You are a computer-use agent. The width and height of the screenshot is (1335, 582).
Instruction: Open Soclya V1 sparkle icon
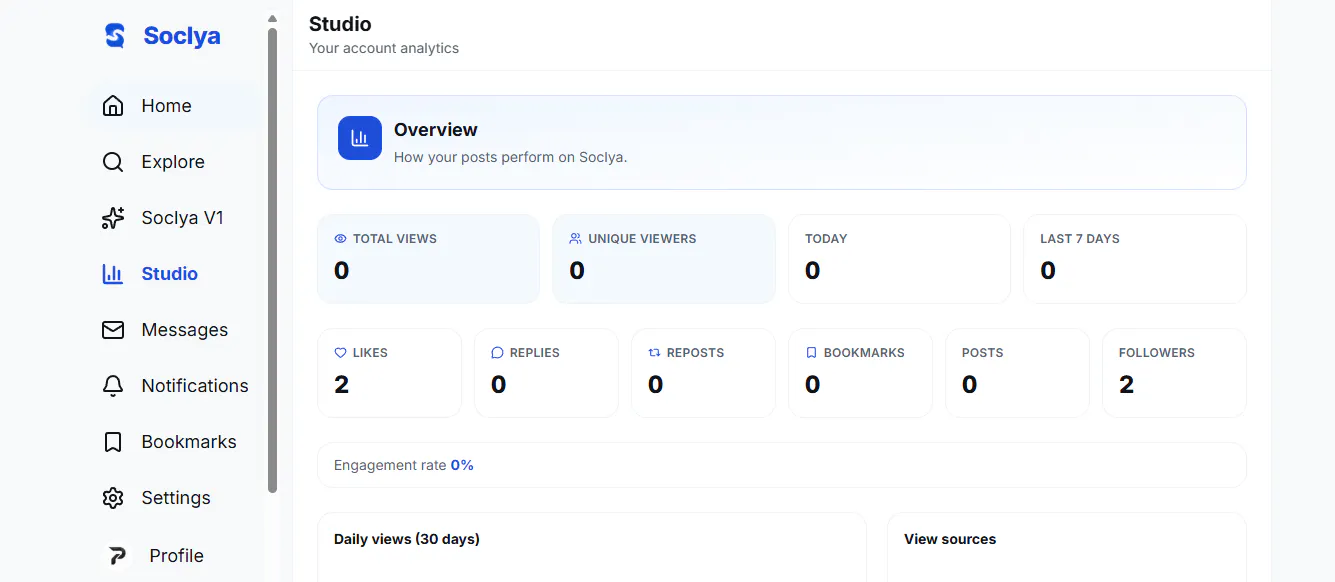(x=113, y=218)
